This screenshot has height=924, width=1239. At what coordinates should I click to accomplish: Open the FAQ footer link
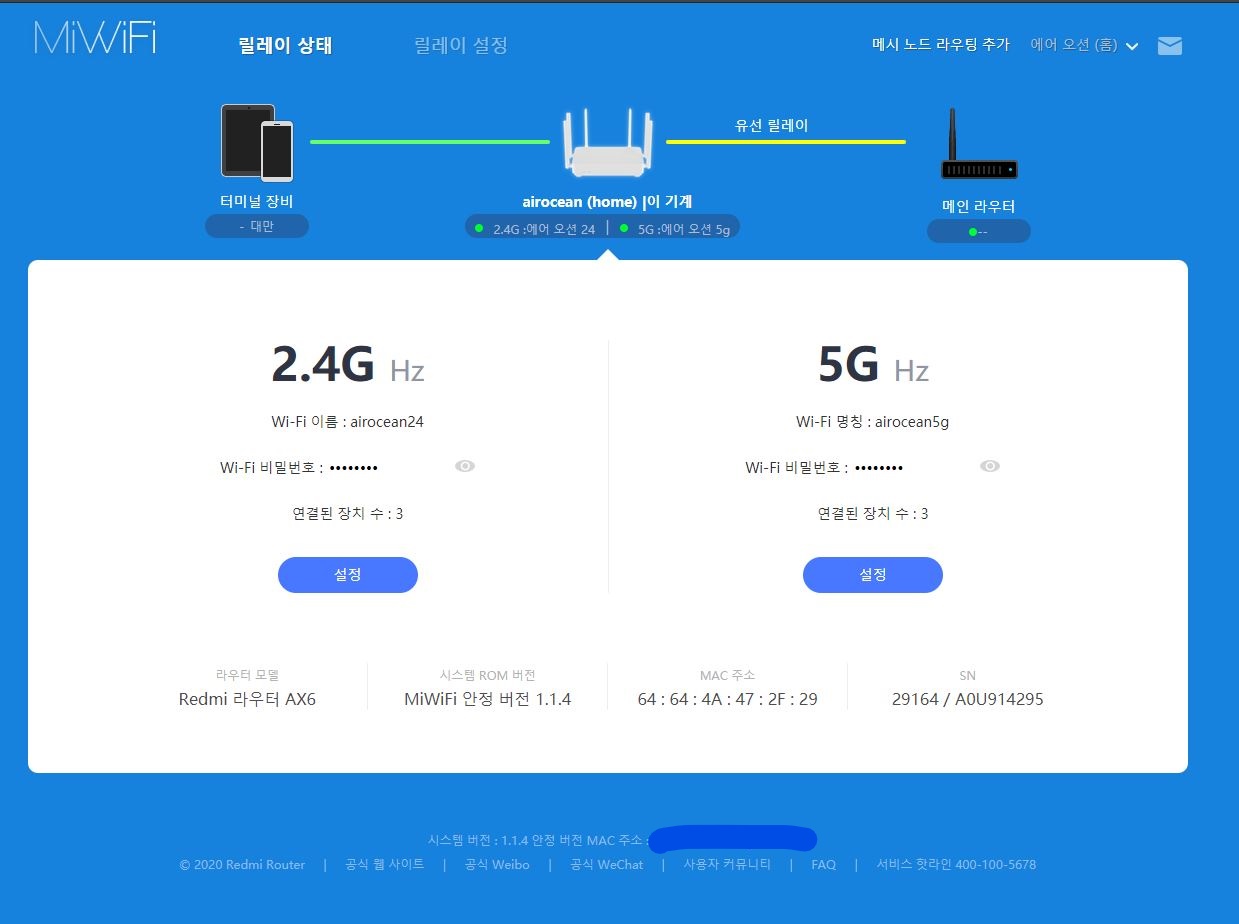point(824,864)
